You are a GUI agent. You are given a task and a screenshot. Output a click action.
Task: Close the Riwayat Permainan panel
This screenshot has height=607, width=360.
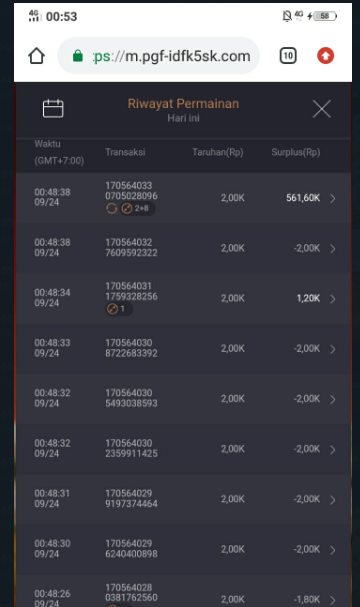(x=322, y=109)
